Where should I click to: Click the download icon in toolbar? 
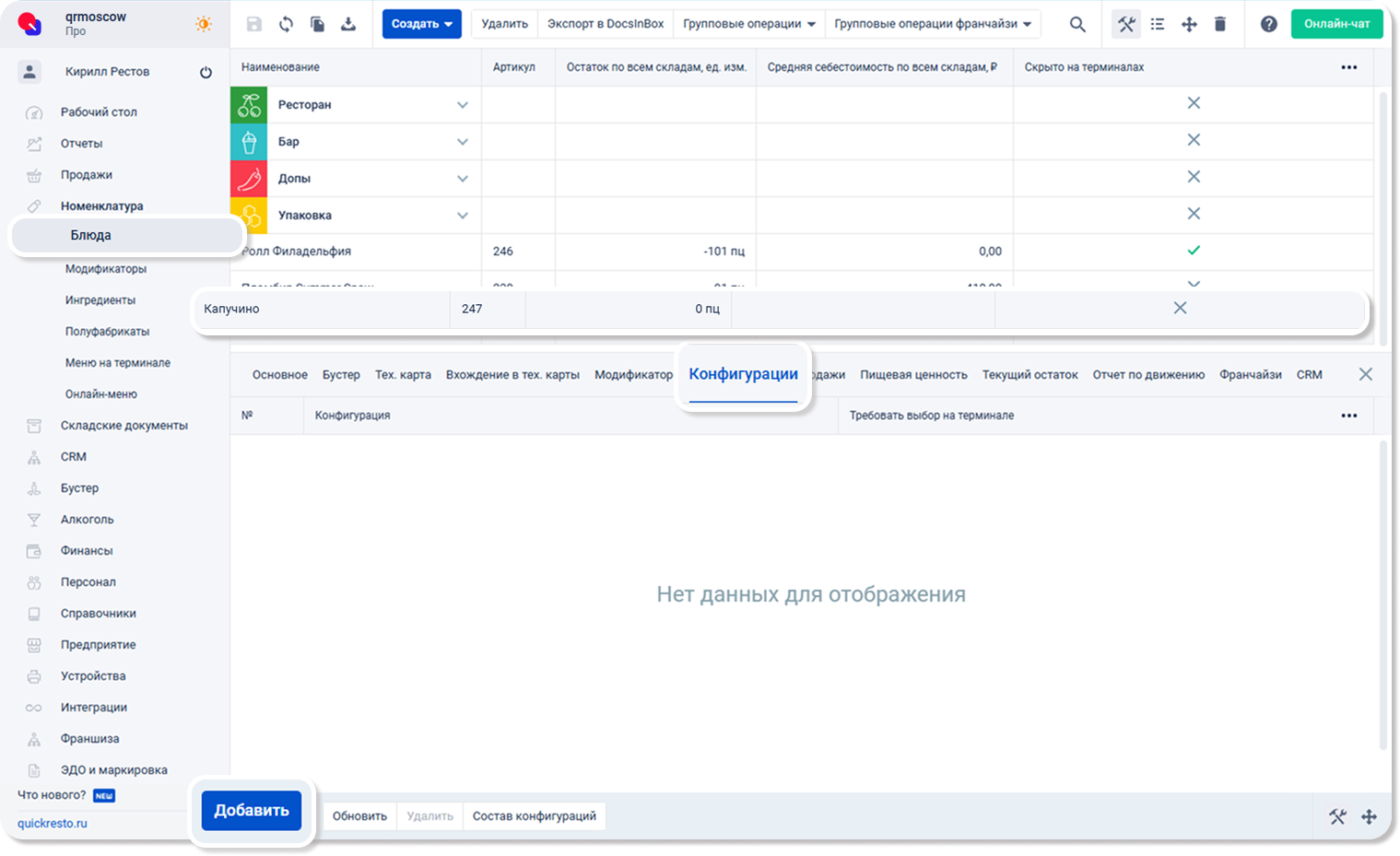(x=348, y=24)
